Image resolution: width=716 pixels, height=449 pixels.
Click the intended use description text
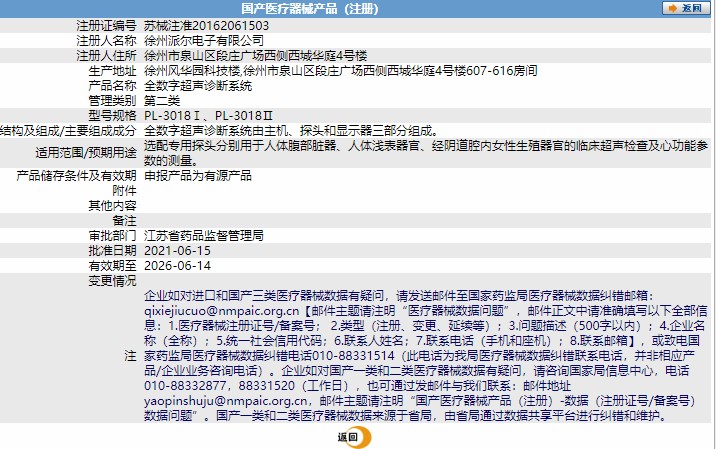(426, 153)
